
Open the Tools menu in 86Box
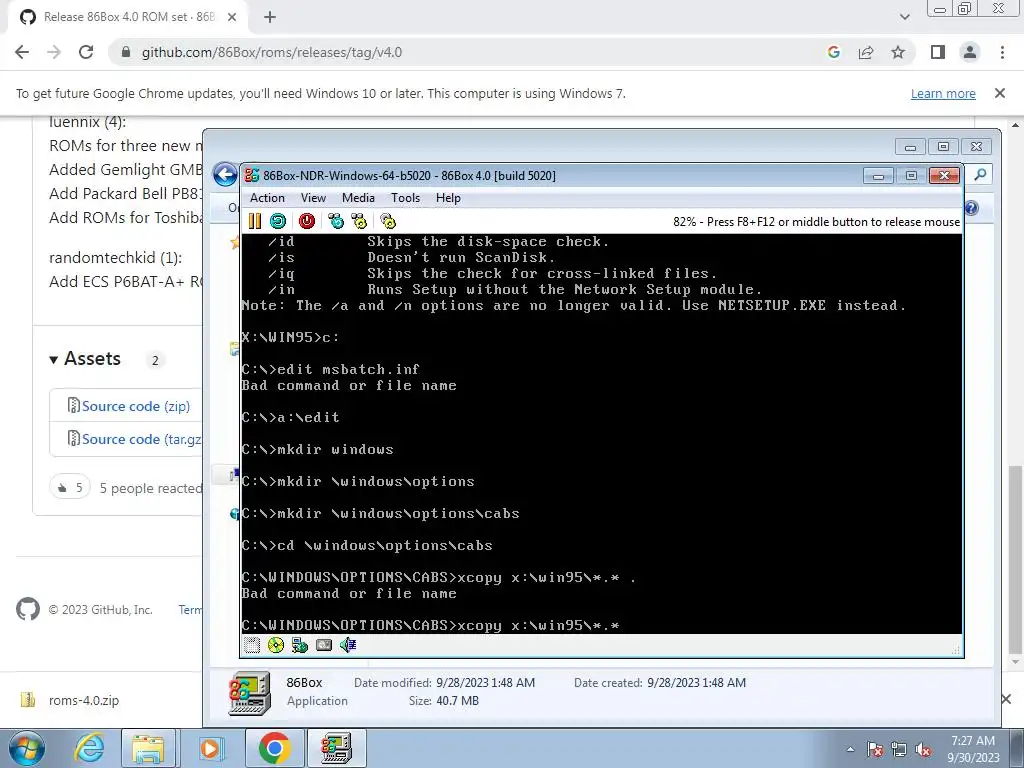tap(405, 198)
